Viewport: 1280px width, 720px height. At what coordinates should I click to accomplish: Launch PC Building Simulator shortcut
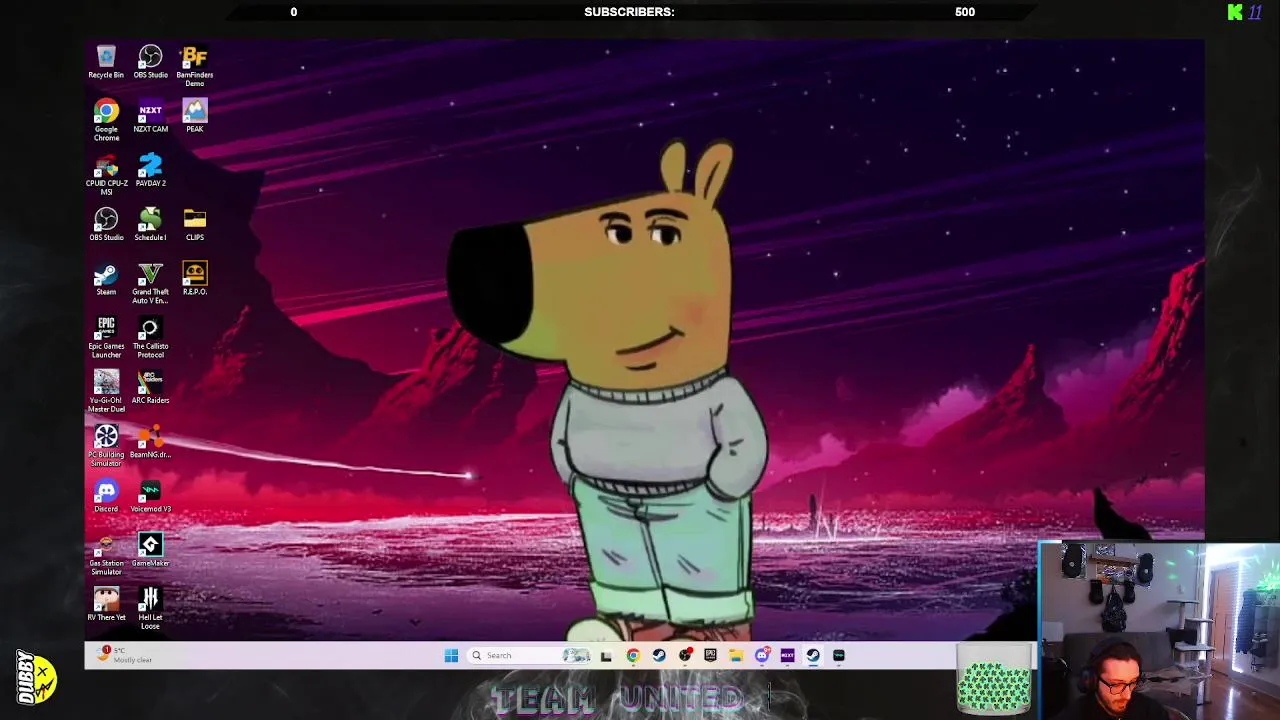(106, 445)
